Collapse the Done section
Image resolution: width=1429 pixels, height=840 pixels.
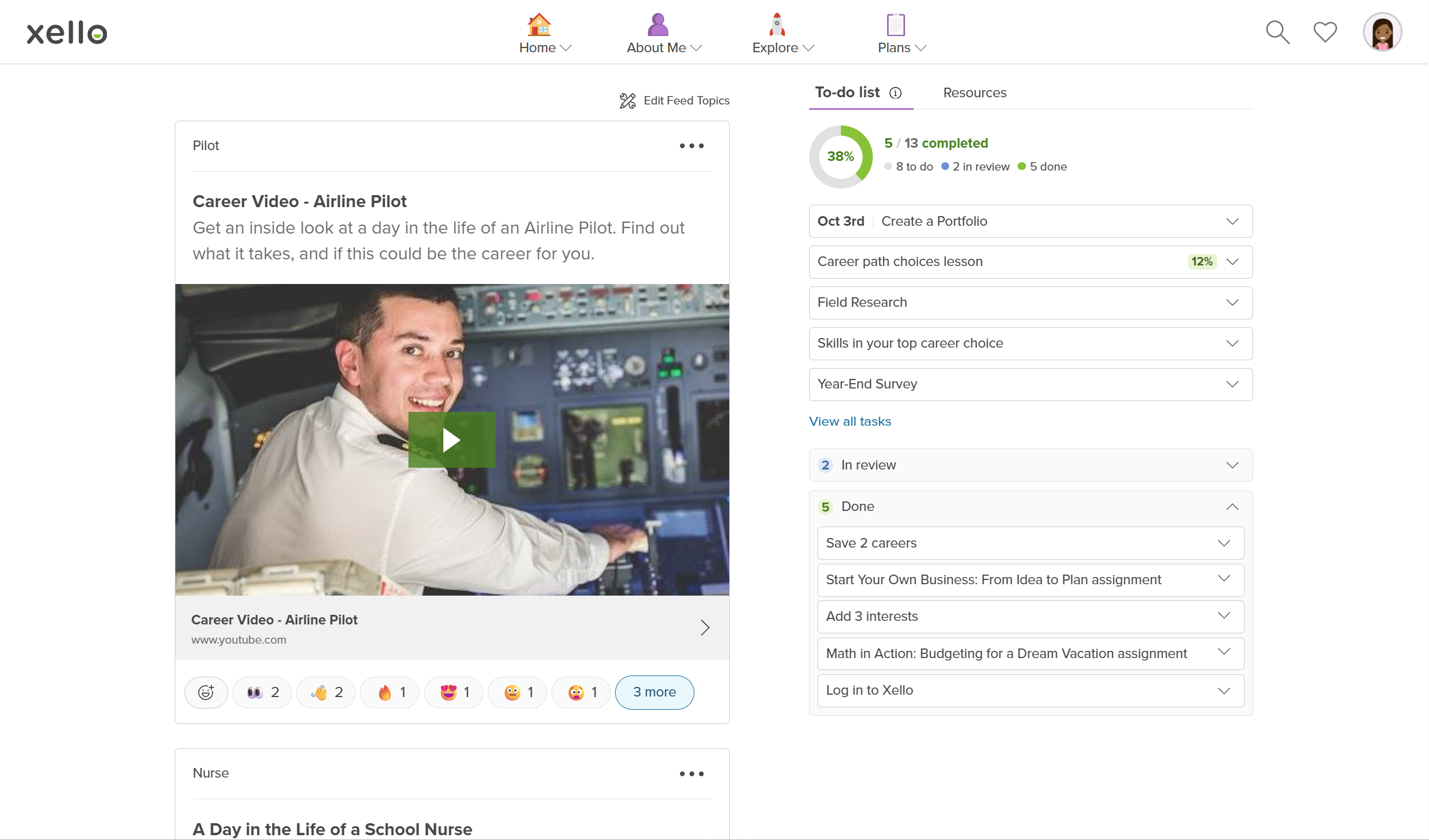point(1232,507)
